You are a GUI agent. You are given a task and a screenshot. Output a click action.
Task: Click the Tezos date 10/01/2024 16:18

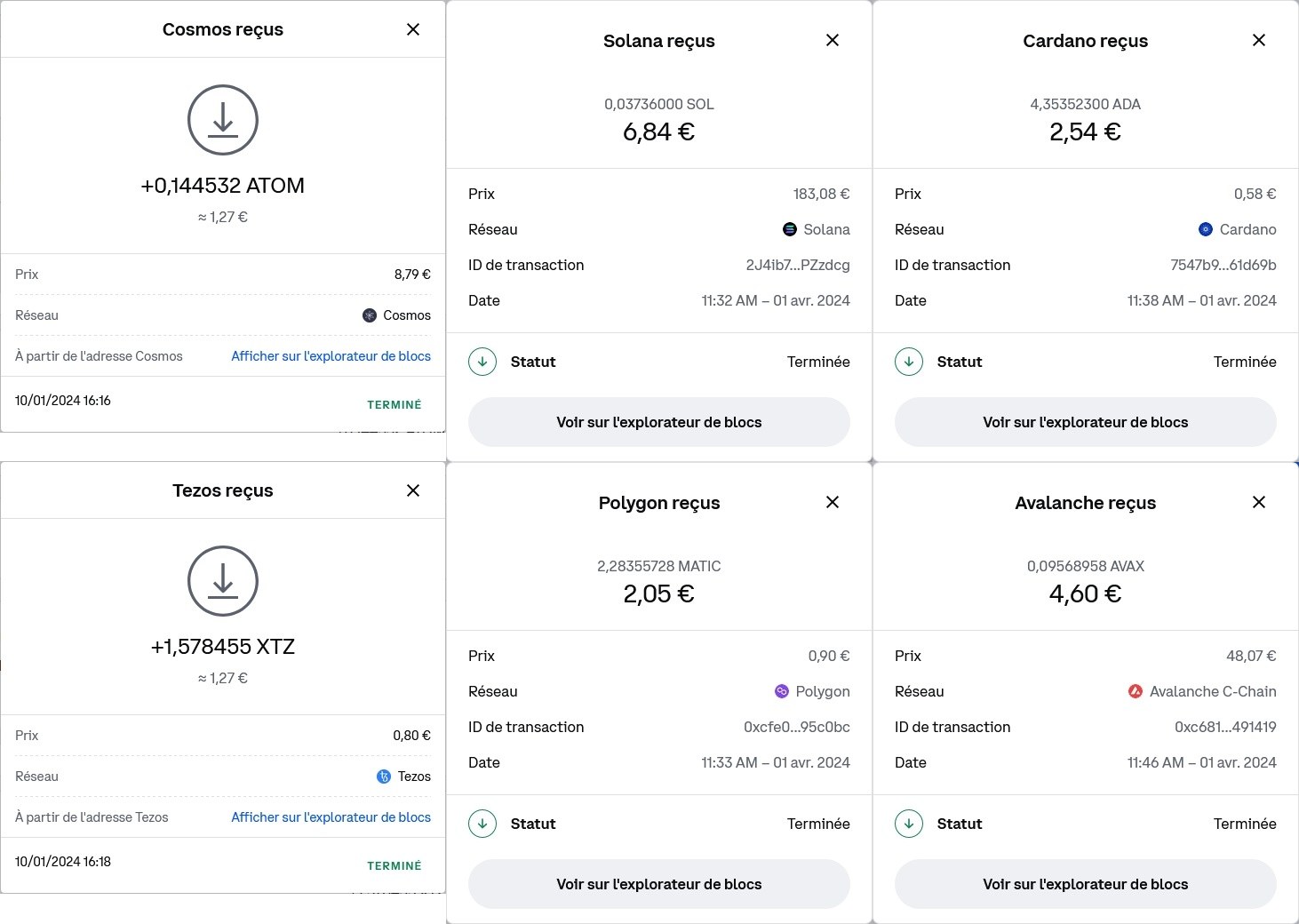[63, 862]
